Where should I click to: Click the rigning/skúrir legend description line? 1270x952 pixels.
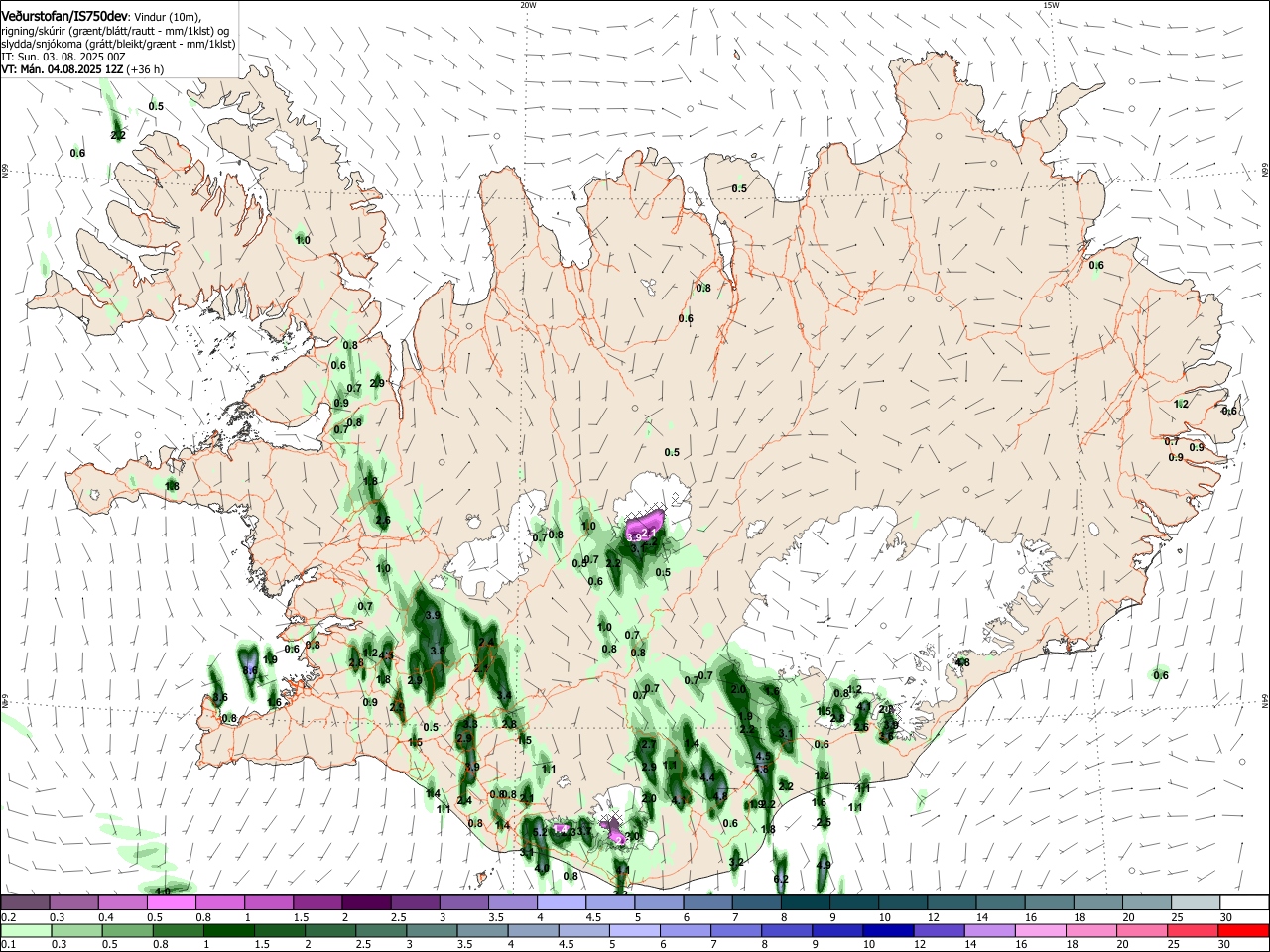tap(115, 31)
